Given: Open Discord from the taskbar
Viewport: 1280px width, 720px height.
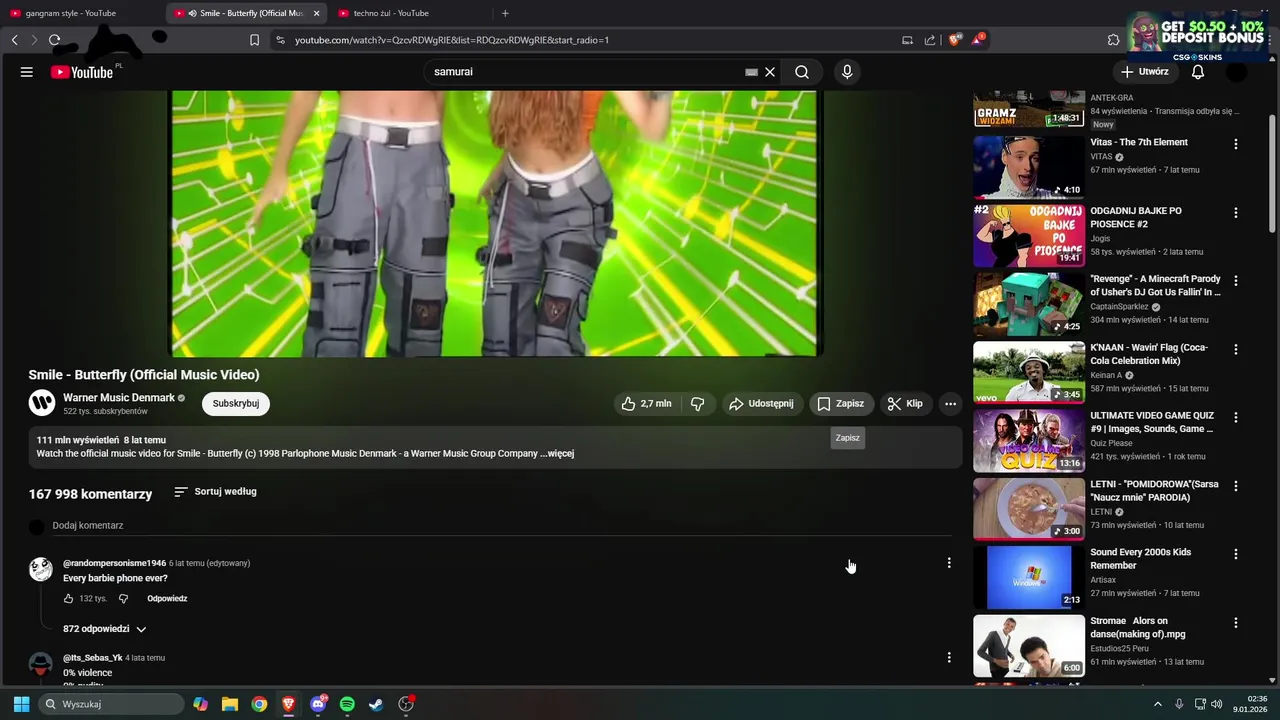Looking at the screenshot, I should pyautogui.click(x=318, y=704).
